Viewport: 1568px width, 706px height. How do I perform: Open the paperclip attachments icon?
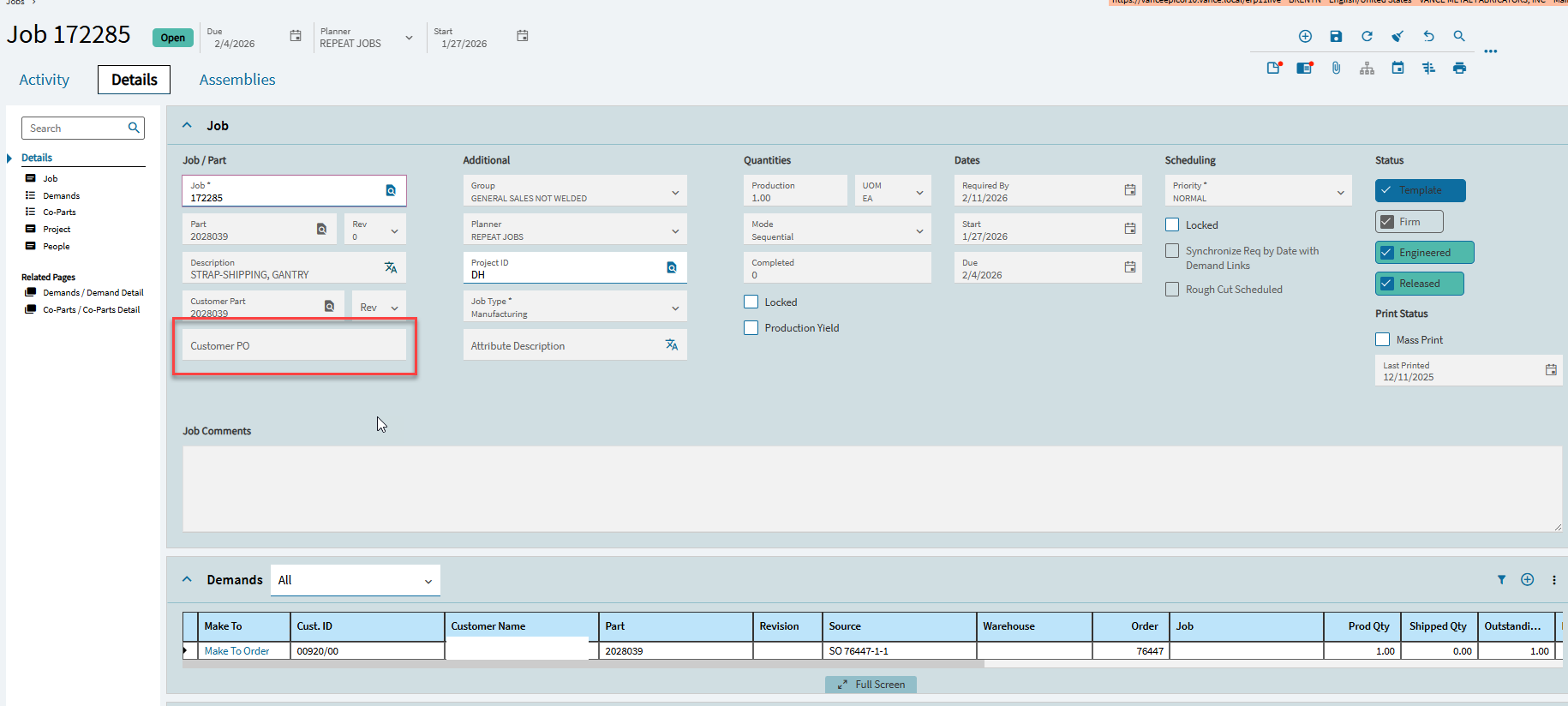click(x=1336, y=68)
